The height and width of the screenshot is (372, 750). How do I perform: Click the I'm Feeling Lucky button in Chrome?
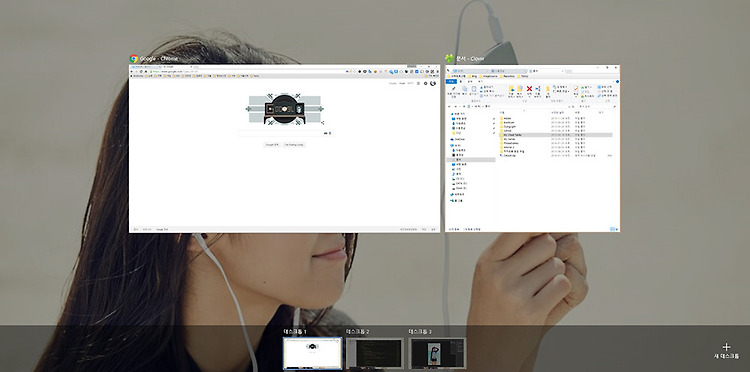(294, 144)
